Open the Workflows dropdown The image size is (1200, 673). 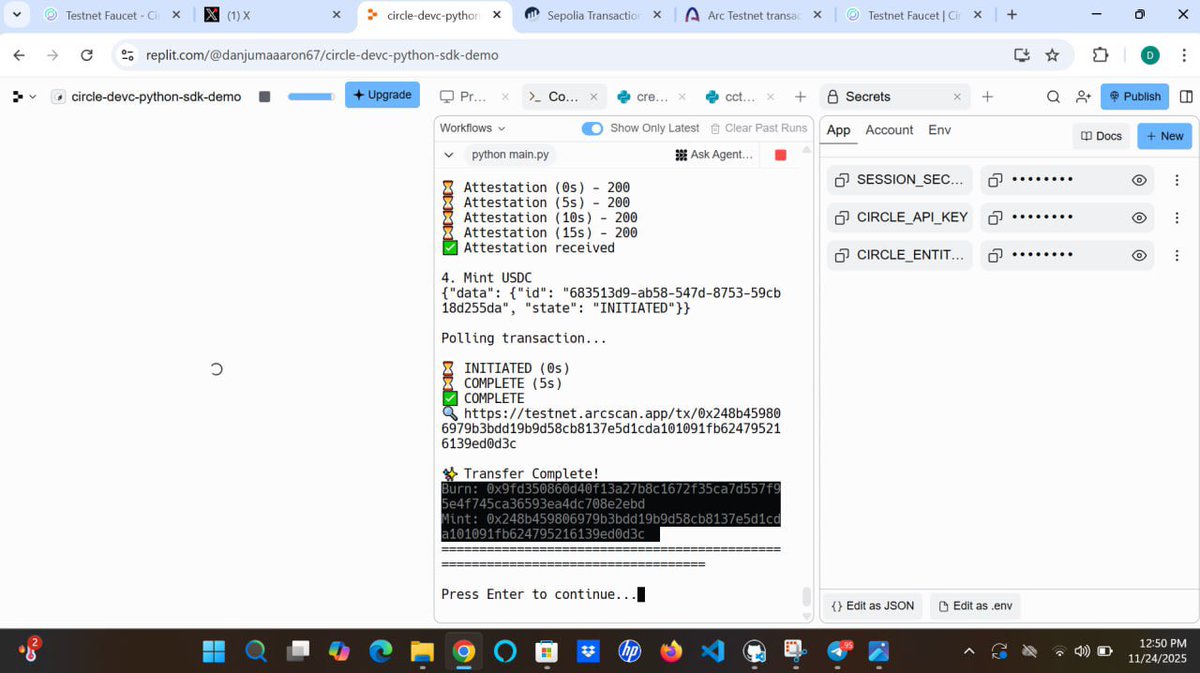(x=471, y=128)
